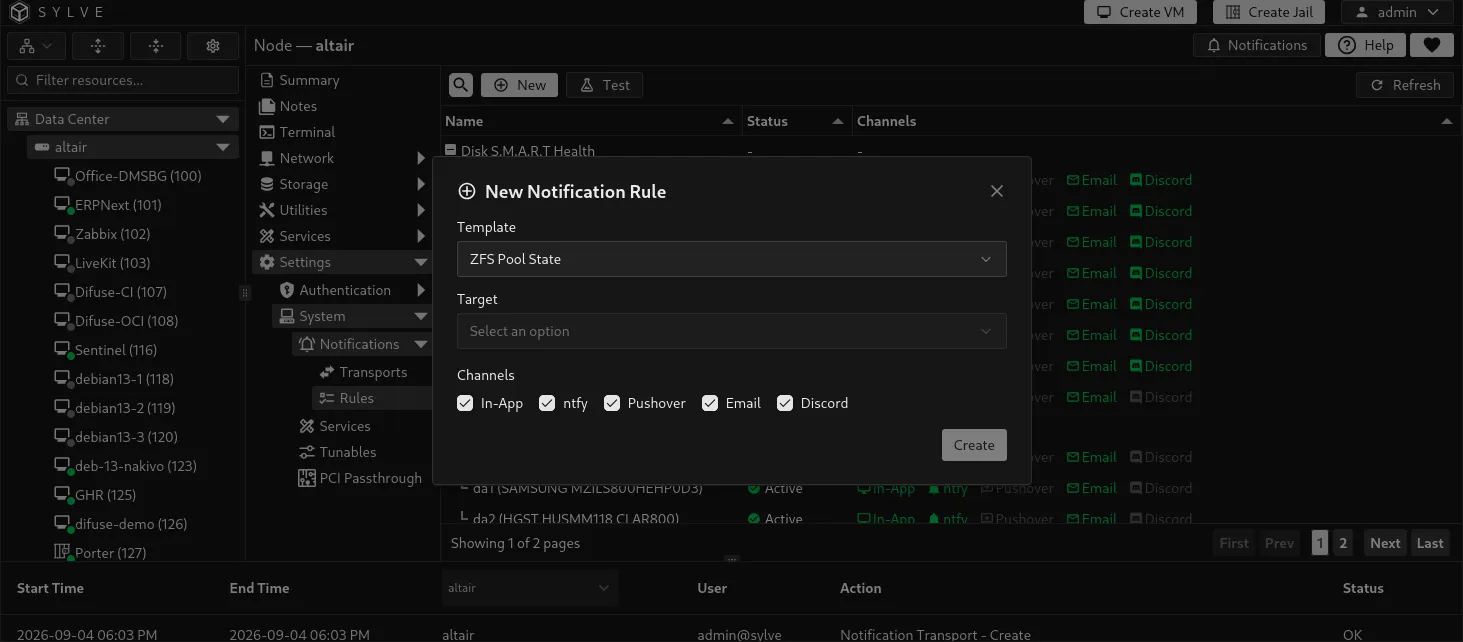Focus the Filter resources search field

pyautogui.click(x=123, y=80)
